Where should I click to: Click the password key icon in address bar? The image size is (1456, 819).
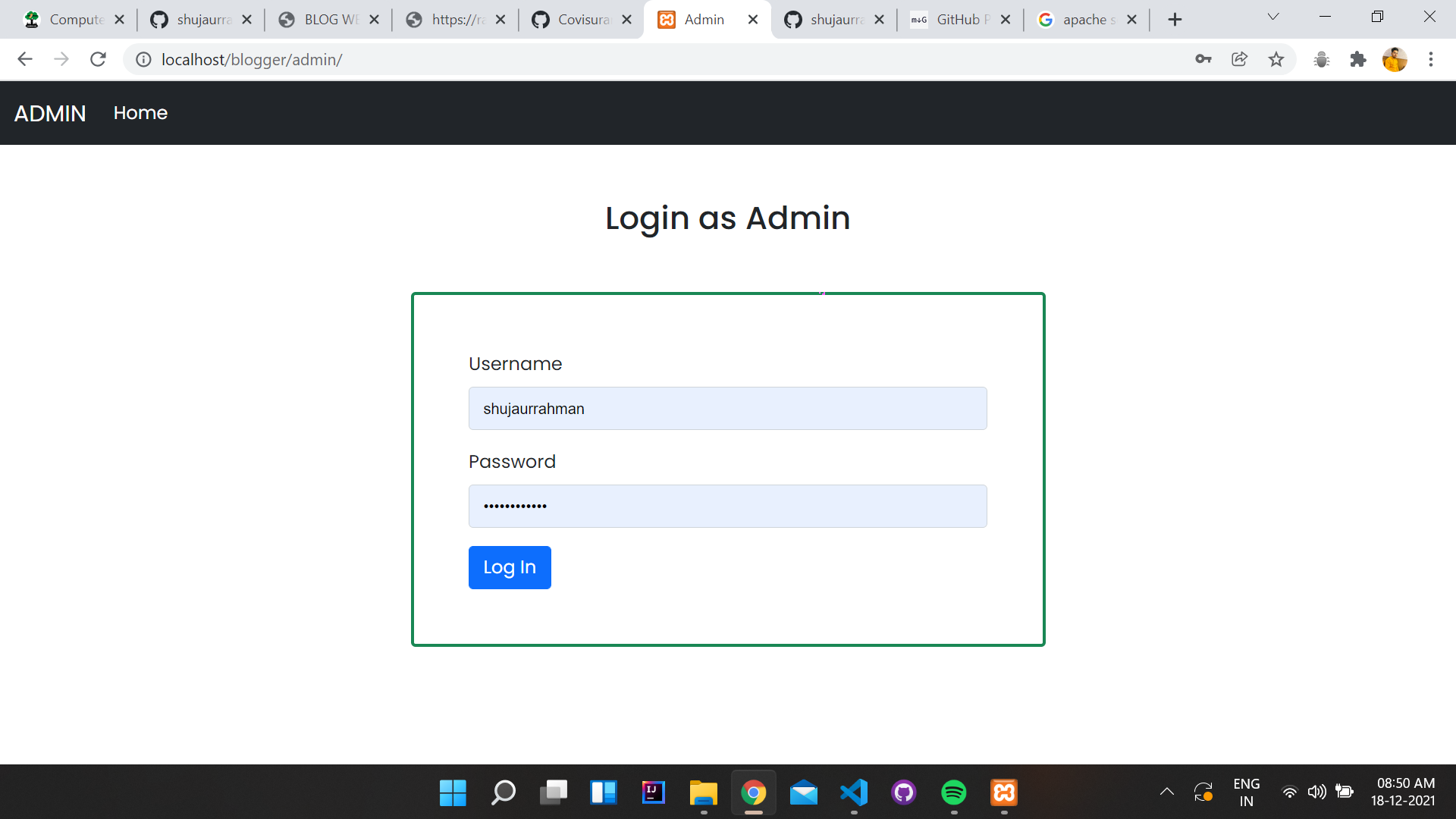pyautogui.click(x=1203, y=59)
